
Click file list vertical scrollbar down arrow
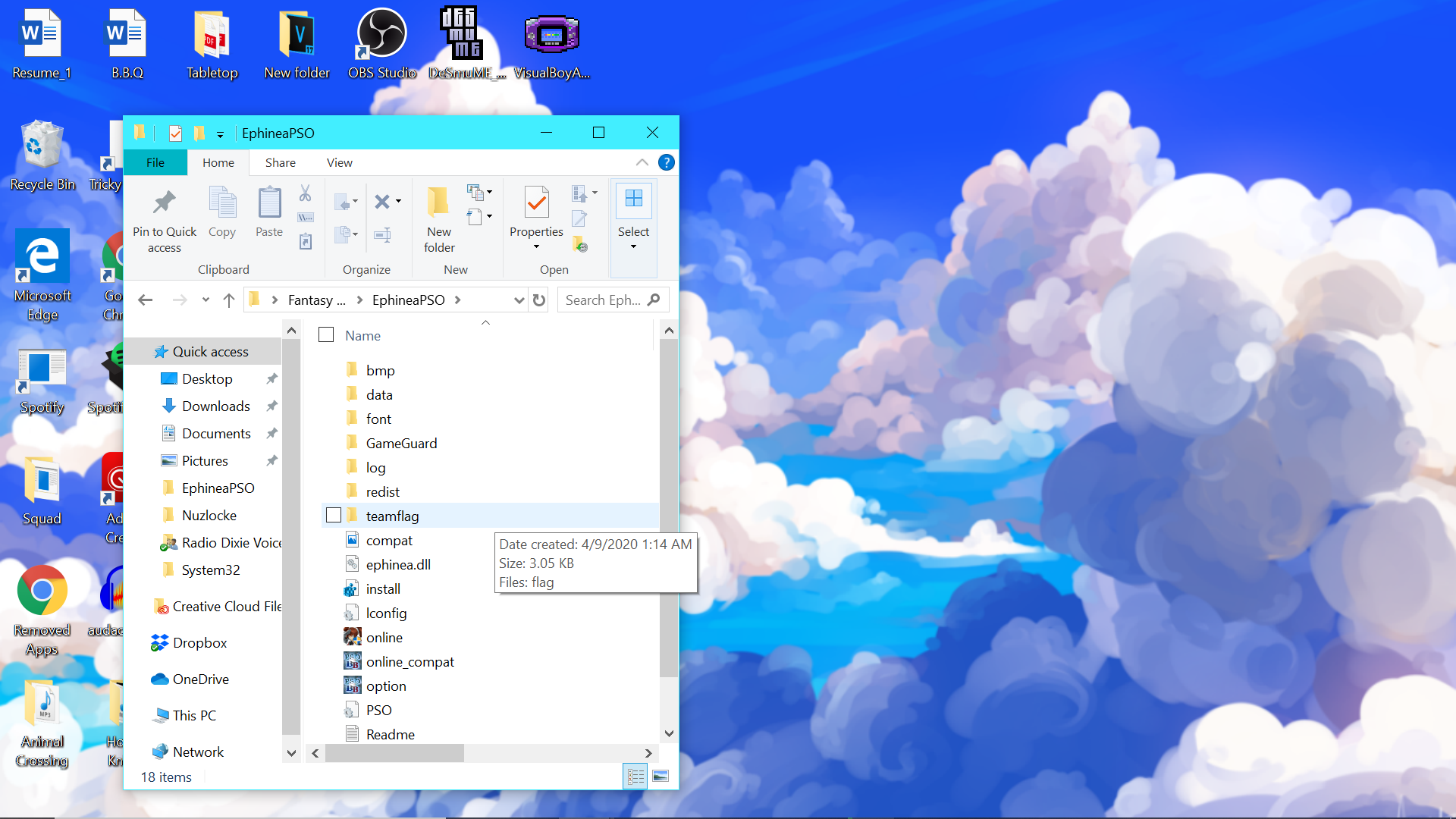[x=669, y=733]
